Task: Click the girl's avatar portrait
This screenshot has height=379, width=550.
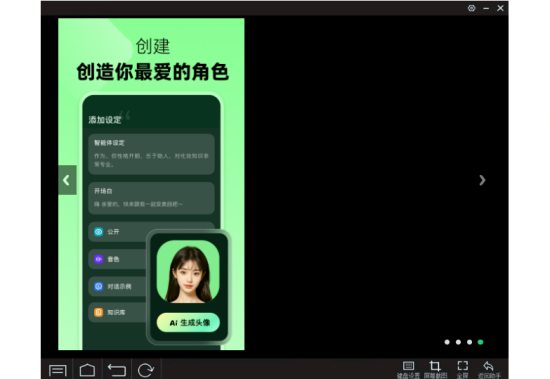Action: coord(188,272)
